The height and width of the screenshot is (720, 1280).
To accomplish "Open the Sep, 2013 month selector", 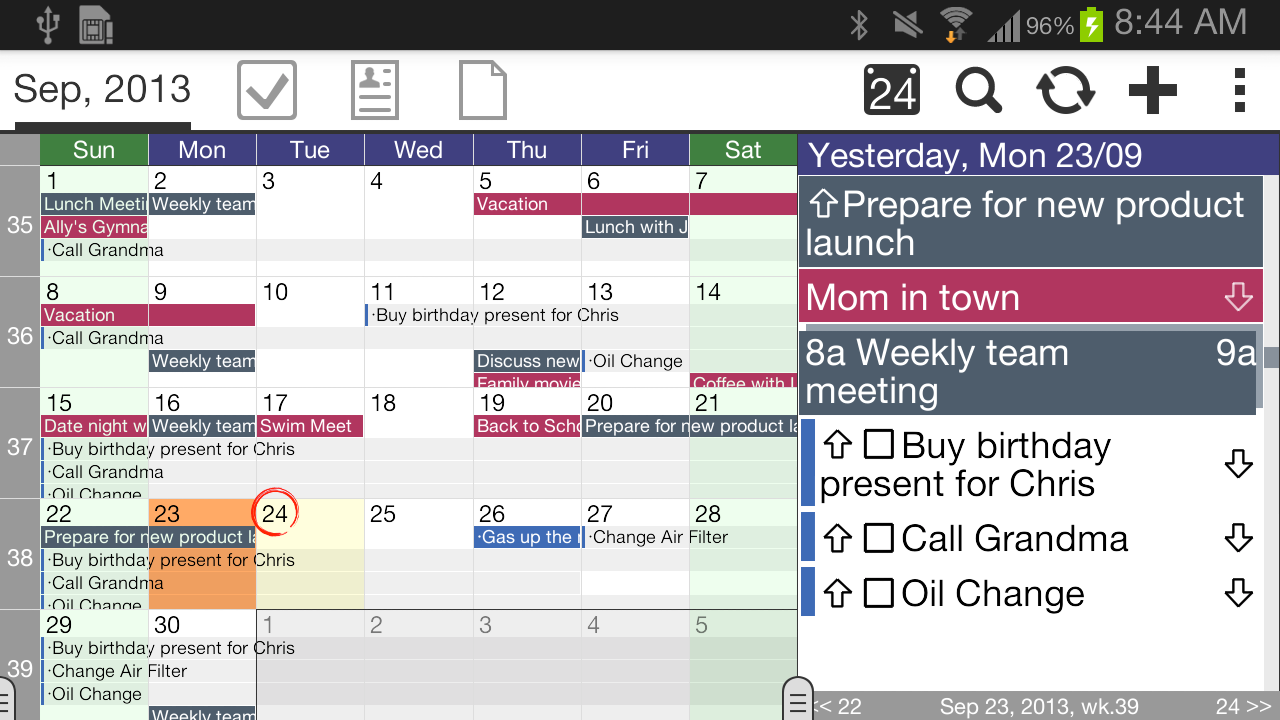I will click(102, 90).
